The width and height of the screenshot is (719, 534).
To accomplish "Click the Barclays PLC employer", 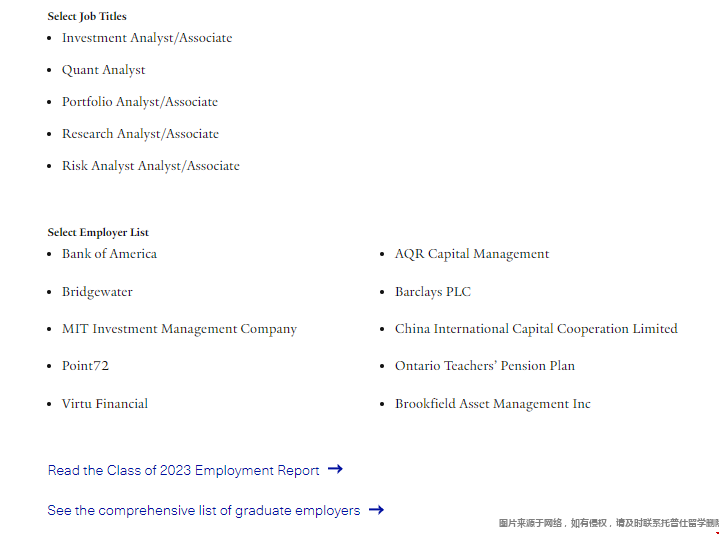I will [x=433, y=292].
